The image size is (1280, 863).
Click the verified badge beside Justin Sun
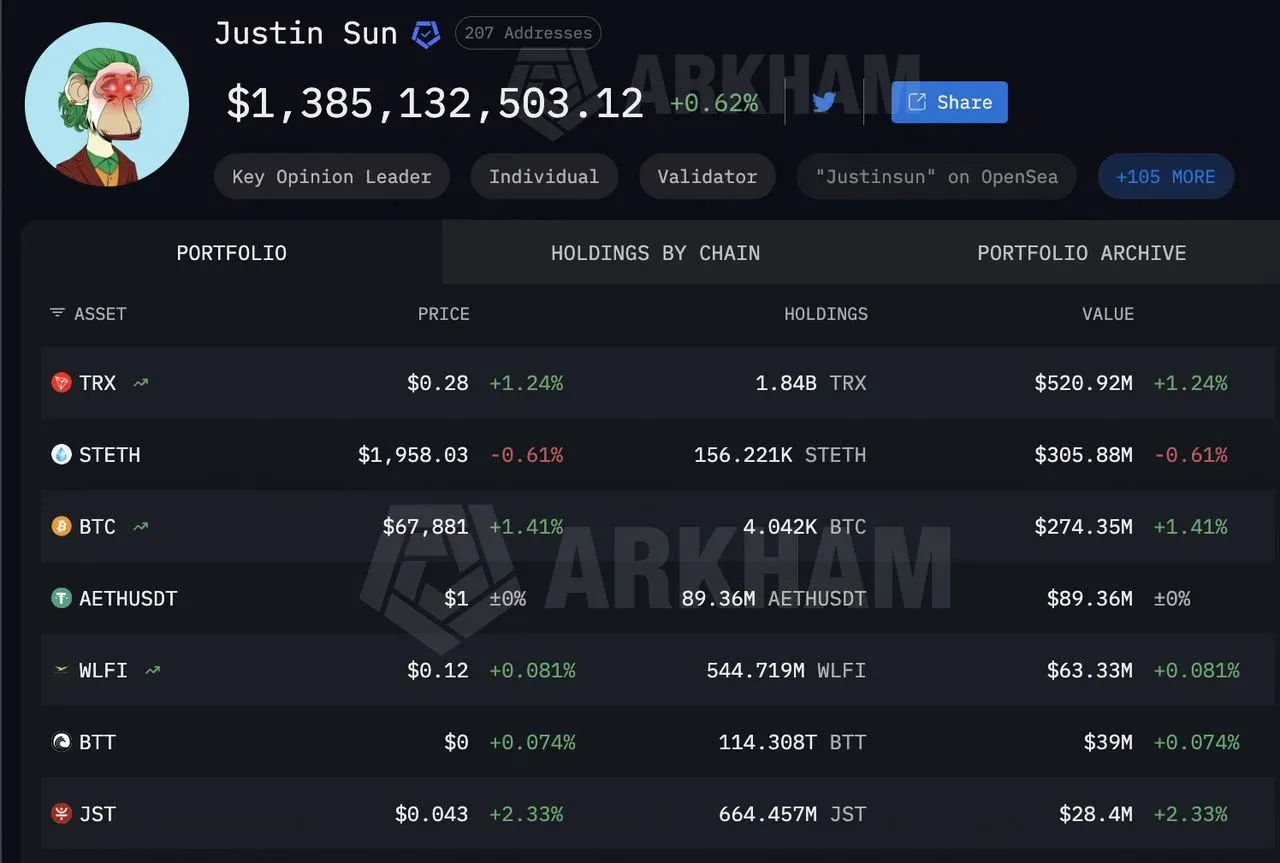426,33
